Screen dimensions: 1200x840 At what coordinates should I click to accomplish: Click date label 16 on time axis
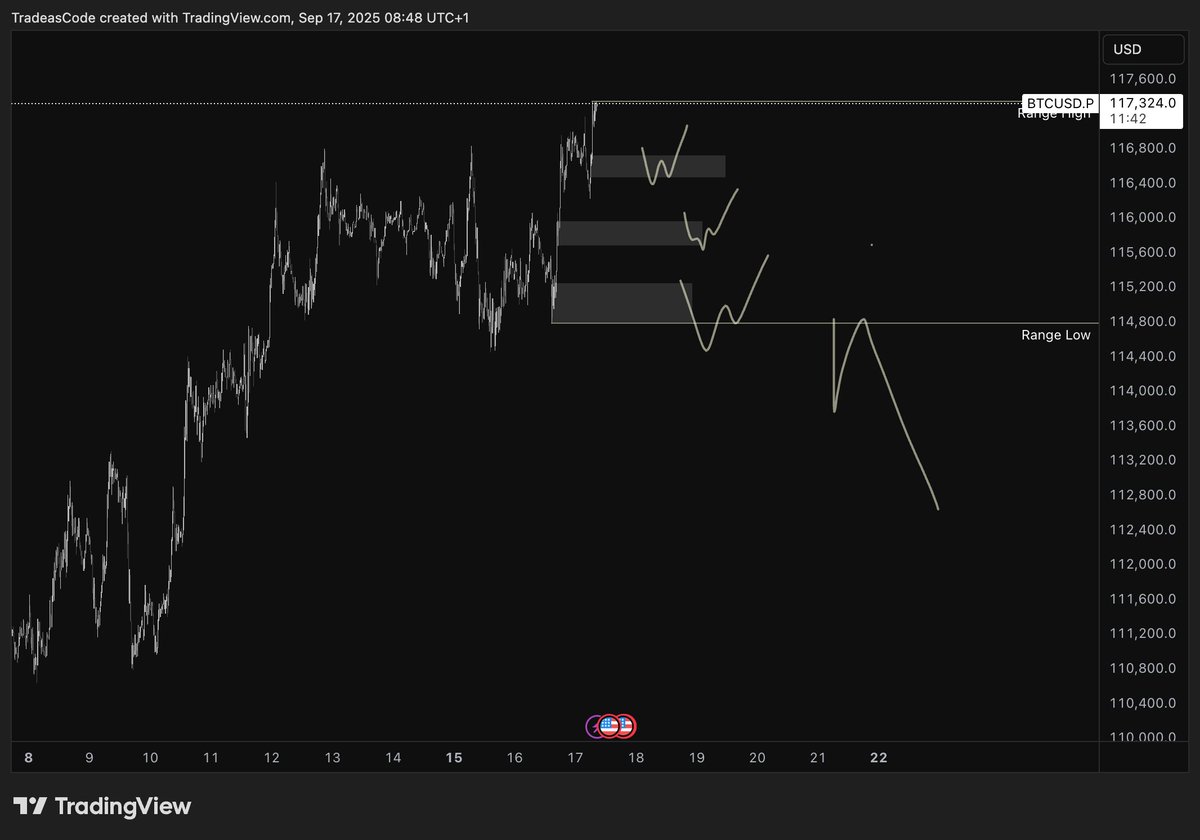(515, 758)
